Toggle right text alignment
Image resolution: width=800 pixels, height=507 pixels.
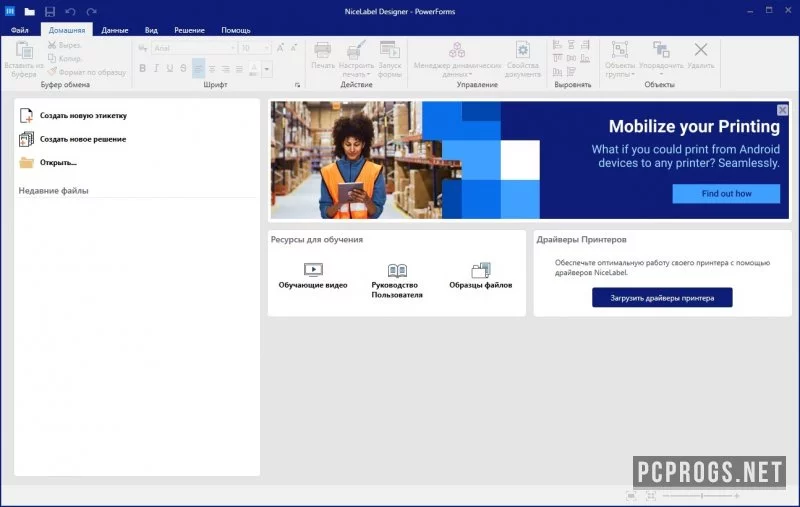226,68
